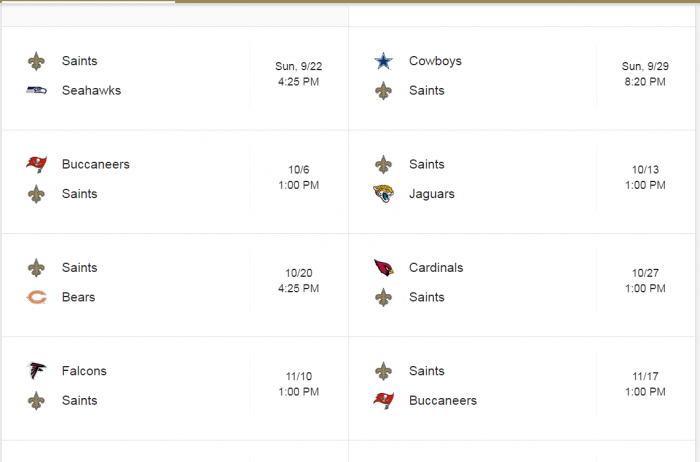Image resolution: width=700 pixels, height=462 pixels.
Task: Click the Sun, 9/22 4:25 PM game time
Action: click(299, 75)
